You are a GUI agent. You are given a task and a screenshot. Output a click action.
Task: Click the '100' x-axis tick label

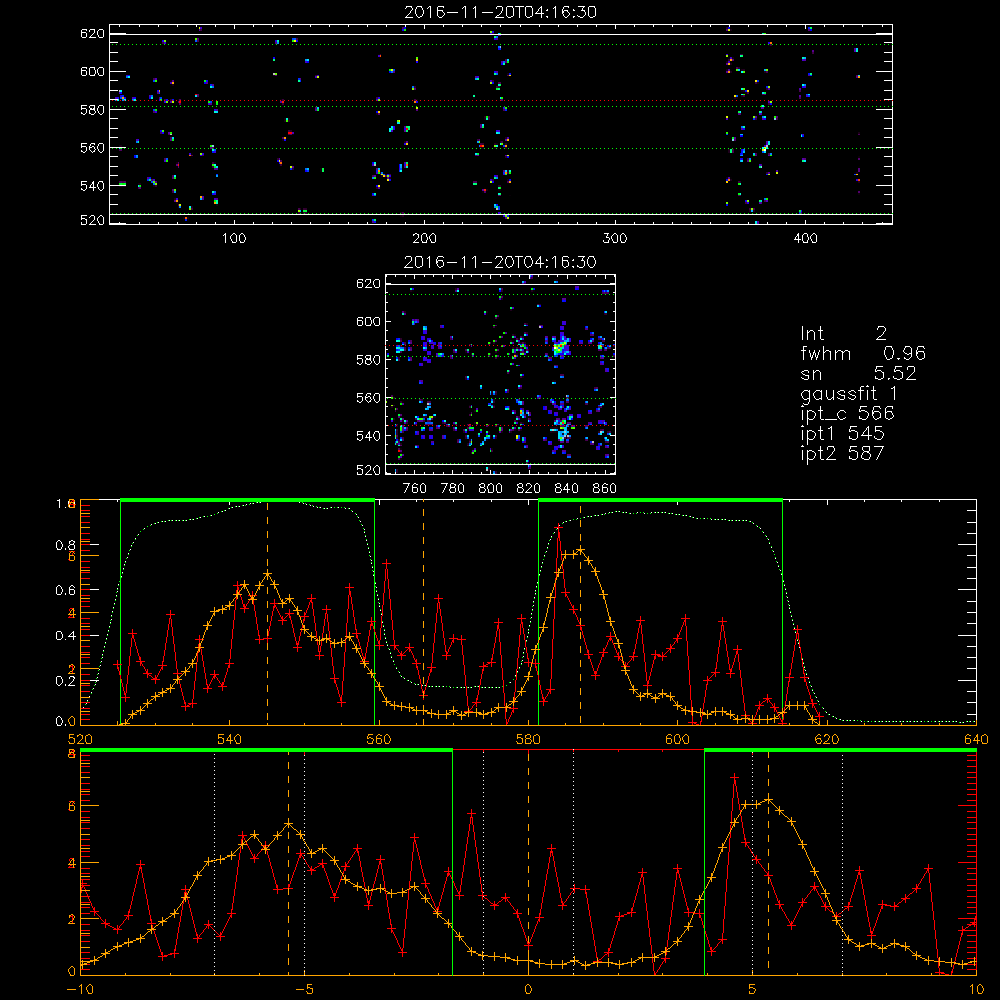click(x=234, y=239)
